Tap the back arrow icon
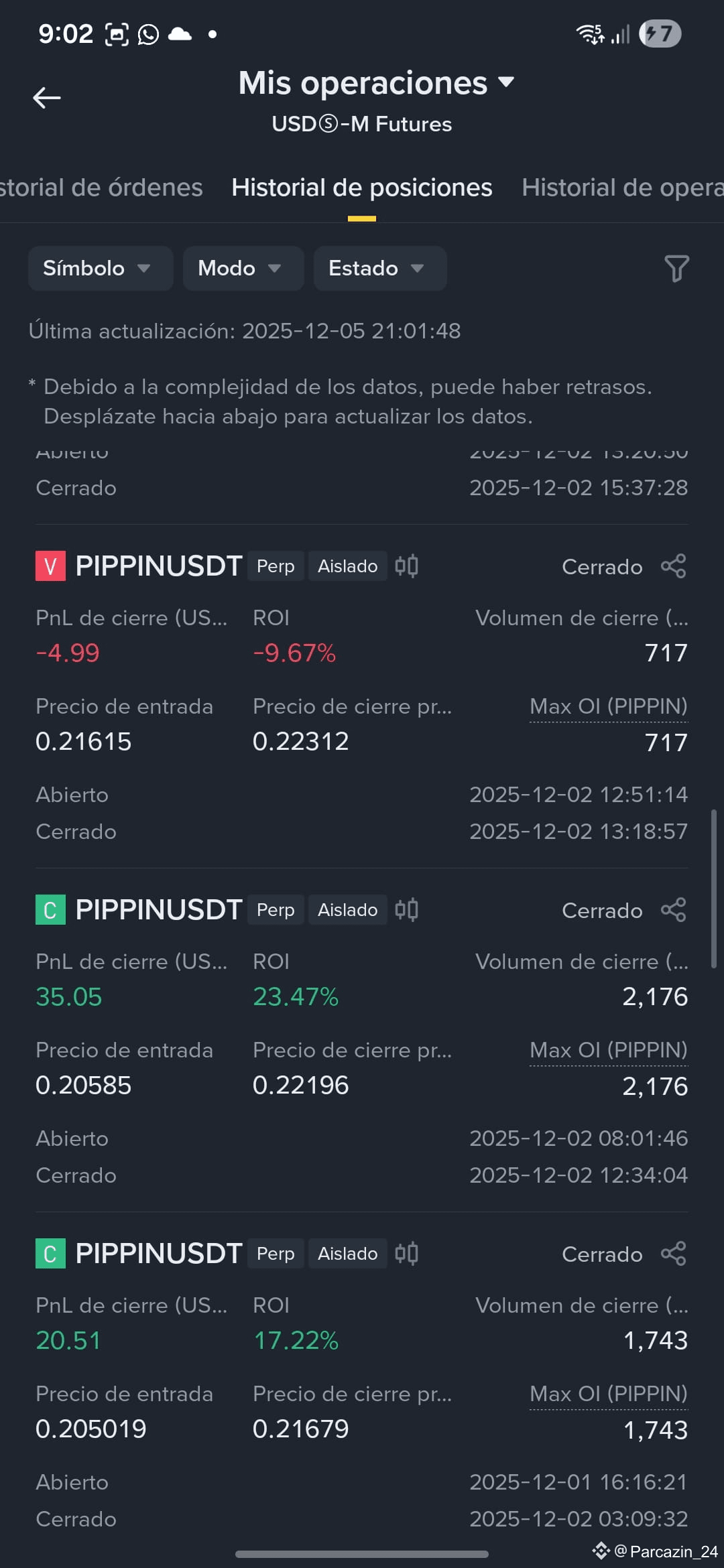Image resolution: width=724 pixels, height=1568 pixels. 47,98
